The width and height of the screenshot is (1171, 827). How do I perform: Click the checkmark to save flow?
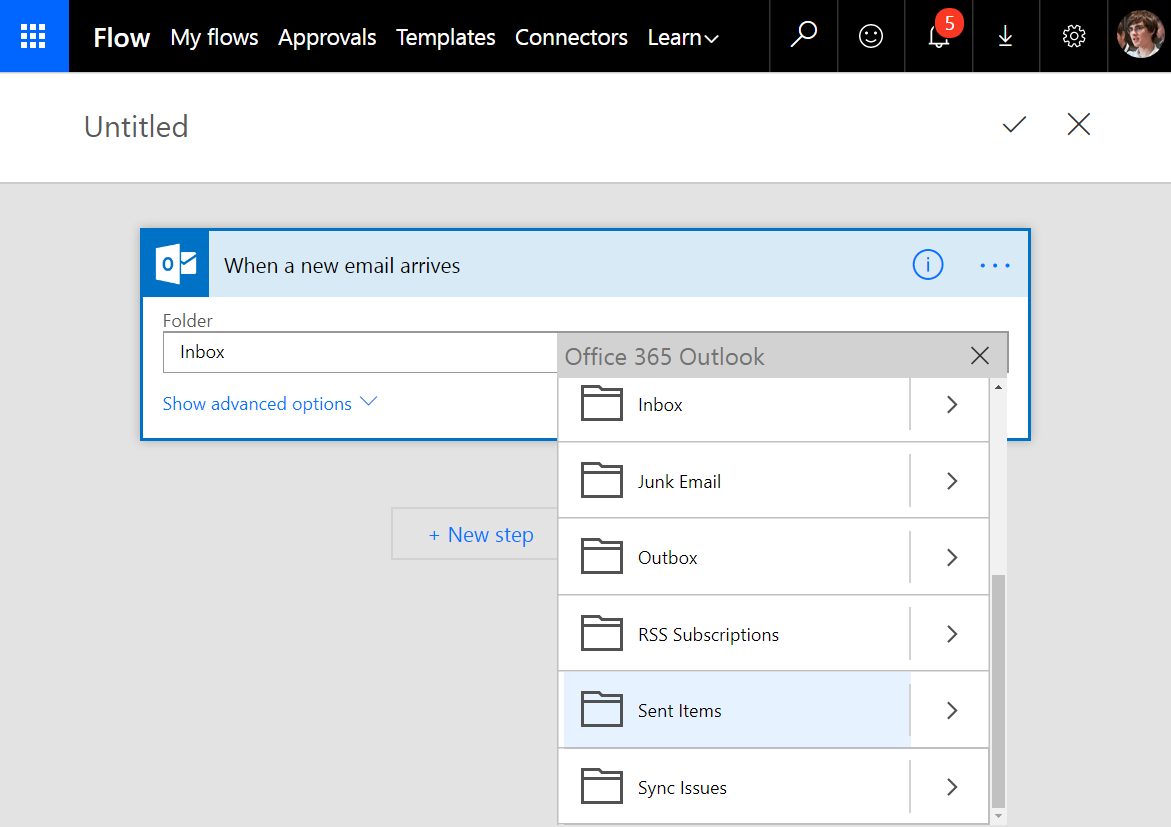click(1014, 125)
